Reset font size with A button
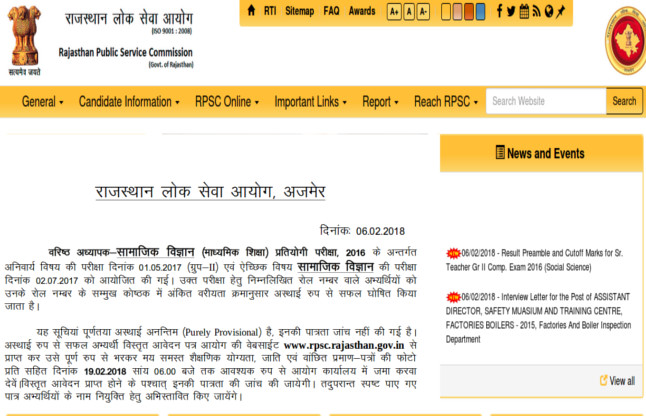646x416 pixels. pyautogui.click(x=409, y=12)
